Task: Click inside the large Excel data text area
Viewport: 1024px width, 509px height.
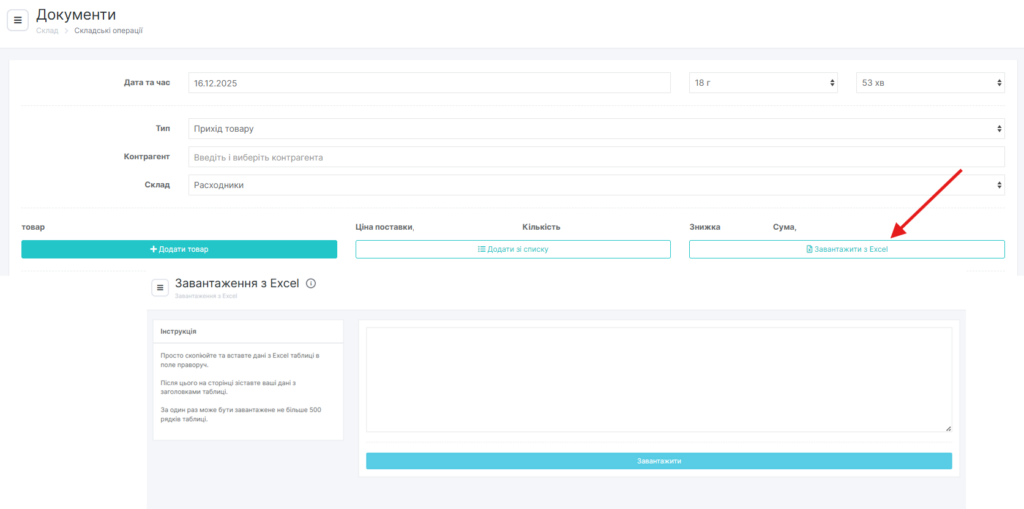Action: [x=658, y=379]
